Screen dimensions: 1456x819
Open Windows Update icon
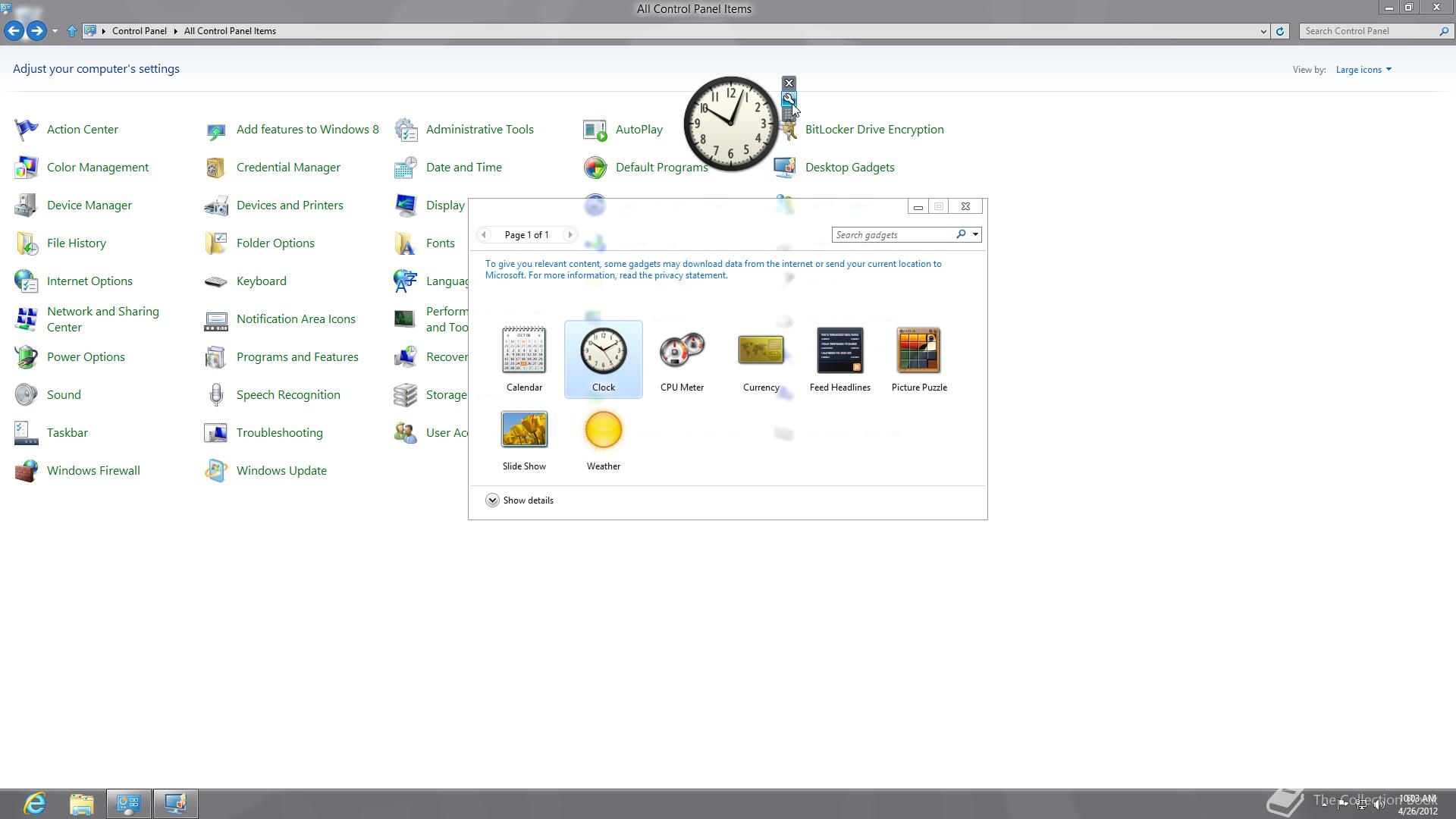coord(215,471)
